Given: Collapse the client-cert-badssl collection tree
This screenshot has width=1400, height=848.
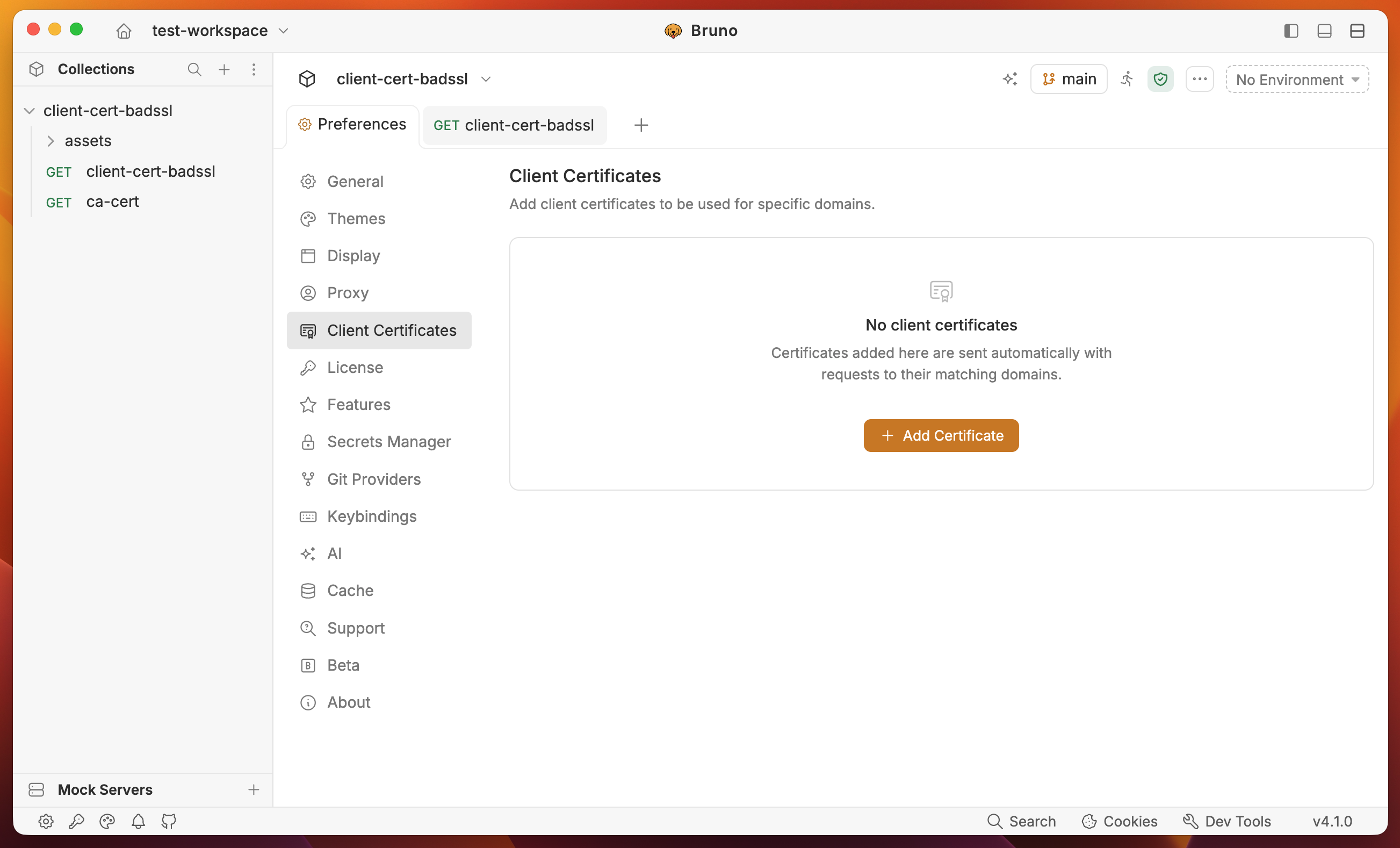Looking at the screenshot, I should [x=30, y=111].
